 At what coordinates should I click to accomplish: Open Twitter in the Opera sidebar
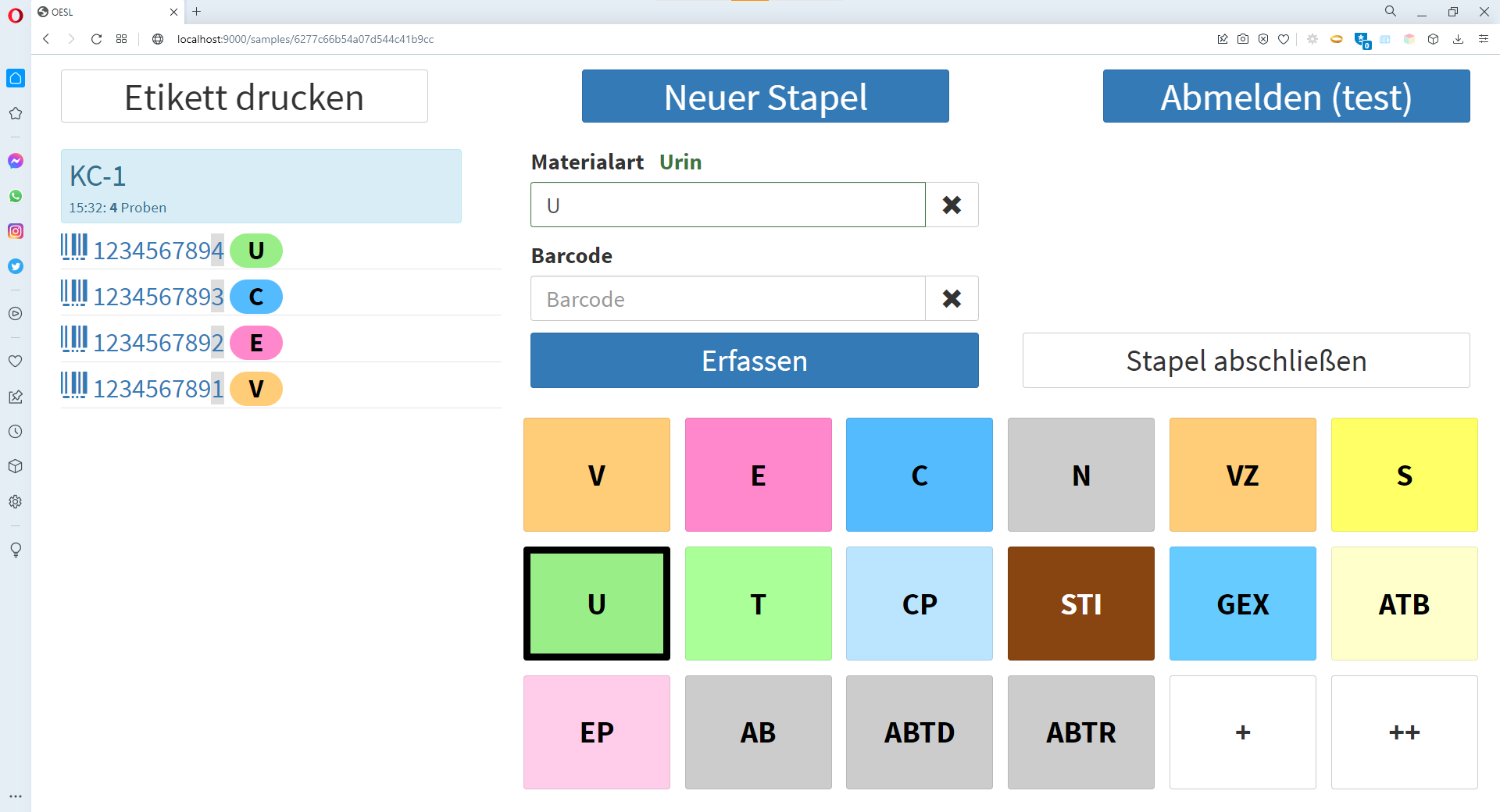click(x=16, y=266)
